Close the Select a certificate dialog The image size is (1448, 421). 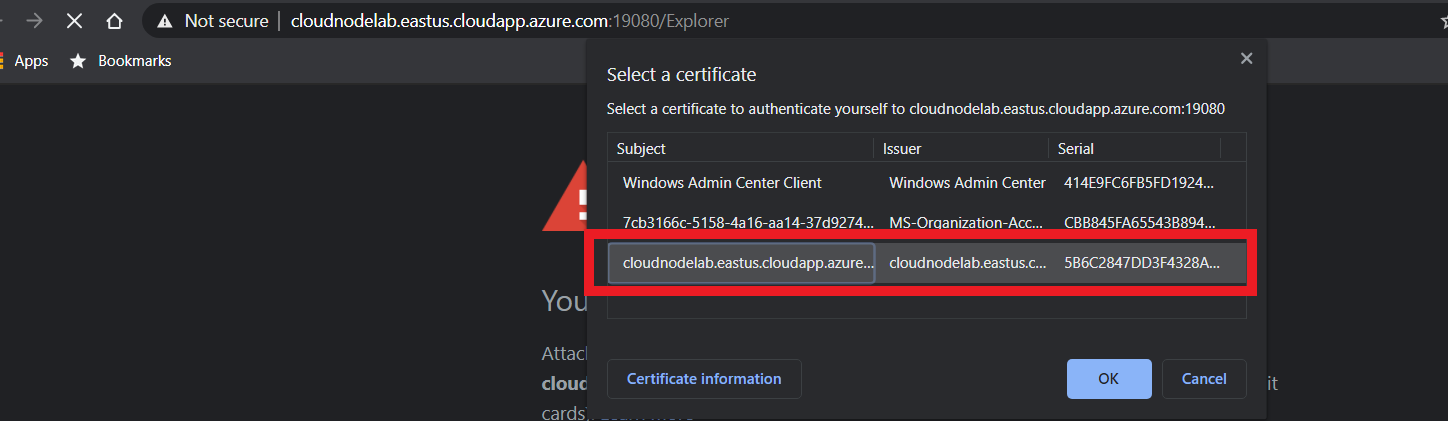point(1246,59)
